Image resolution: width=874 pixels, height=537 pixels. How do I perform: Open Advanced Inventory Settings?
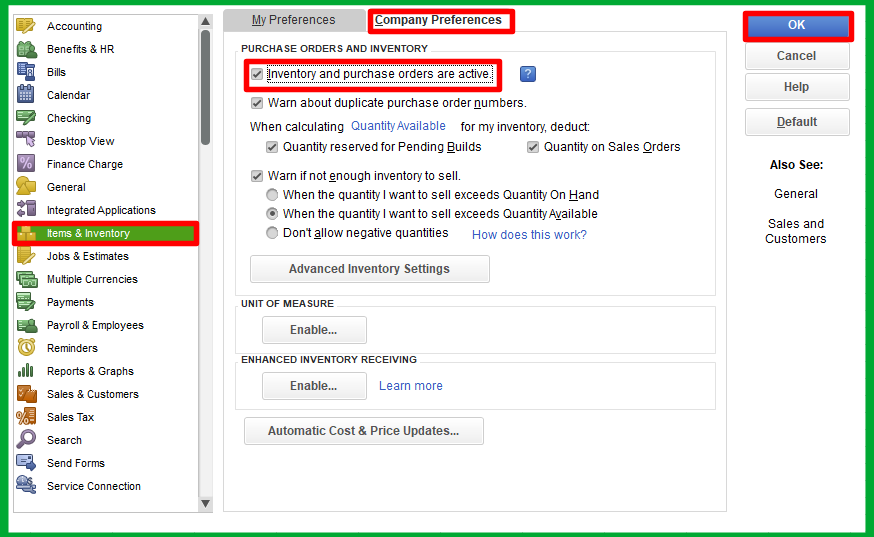[370, 269]
